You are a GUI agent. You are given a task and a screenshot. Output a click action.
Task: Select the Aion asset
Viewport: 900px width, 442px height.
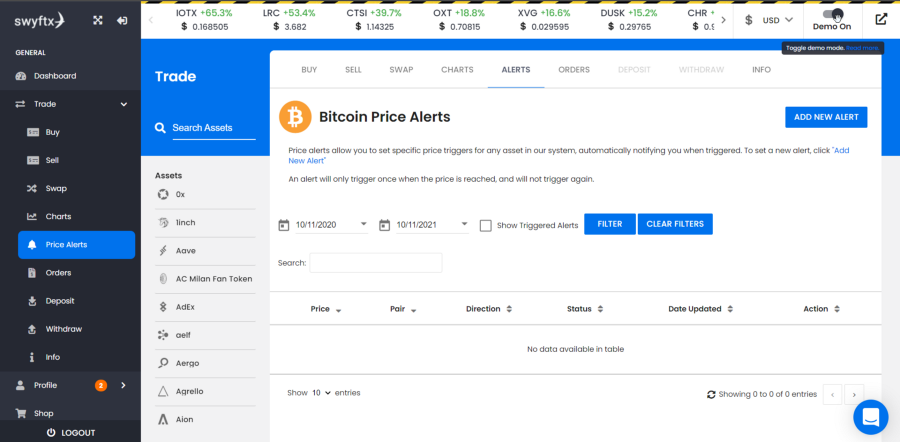point(205,420)
